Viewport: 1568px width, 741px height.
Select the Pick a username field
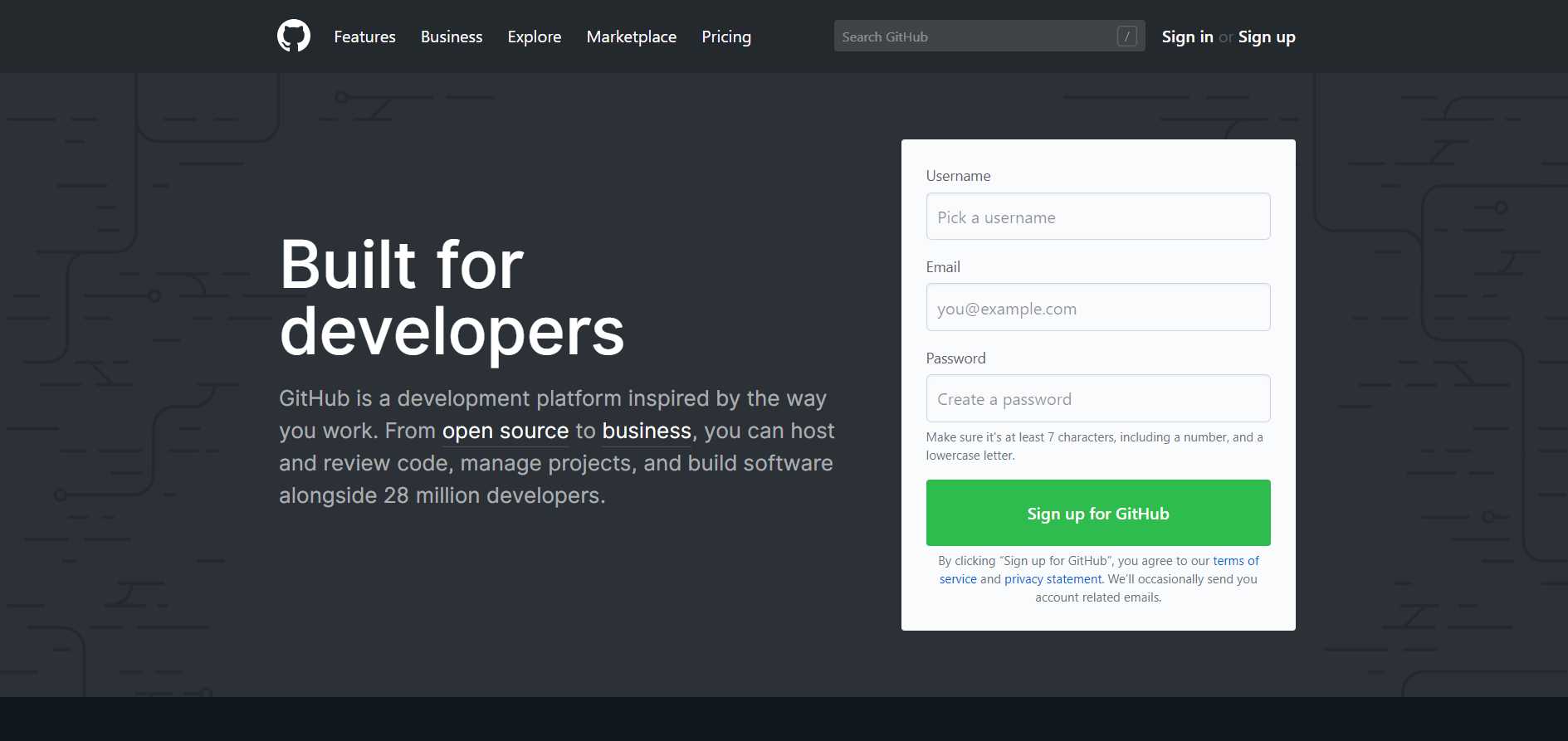pyautogui.click(x=1098, y=217)
